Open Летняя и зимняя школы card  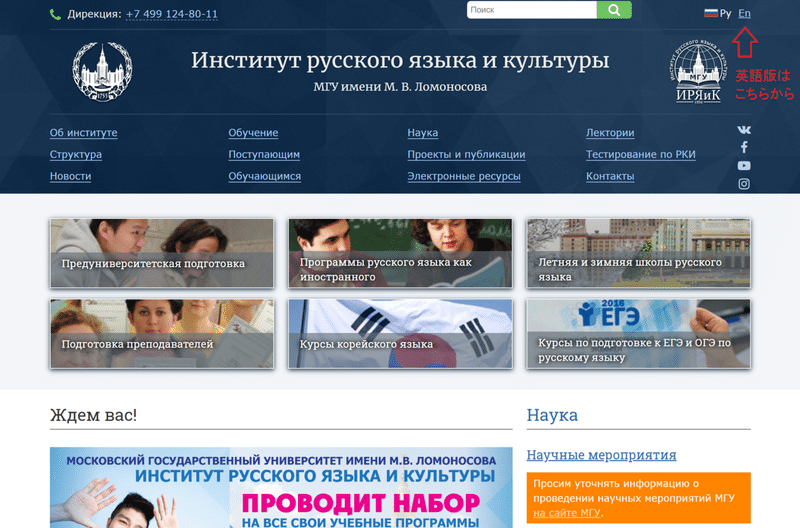(638, 253)
